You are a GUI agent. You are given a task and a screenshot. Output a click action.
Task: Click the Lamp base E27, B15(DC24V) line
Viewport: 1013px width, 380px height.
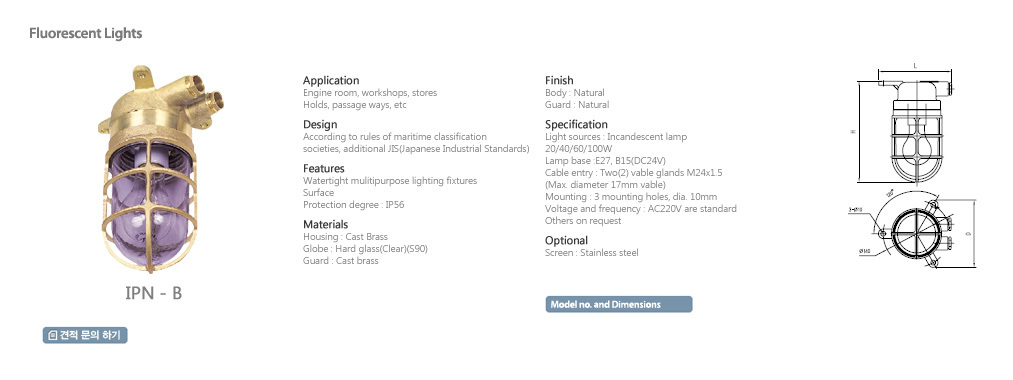(x=605, y=160)
